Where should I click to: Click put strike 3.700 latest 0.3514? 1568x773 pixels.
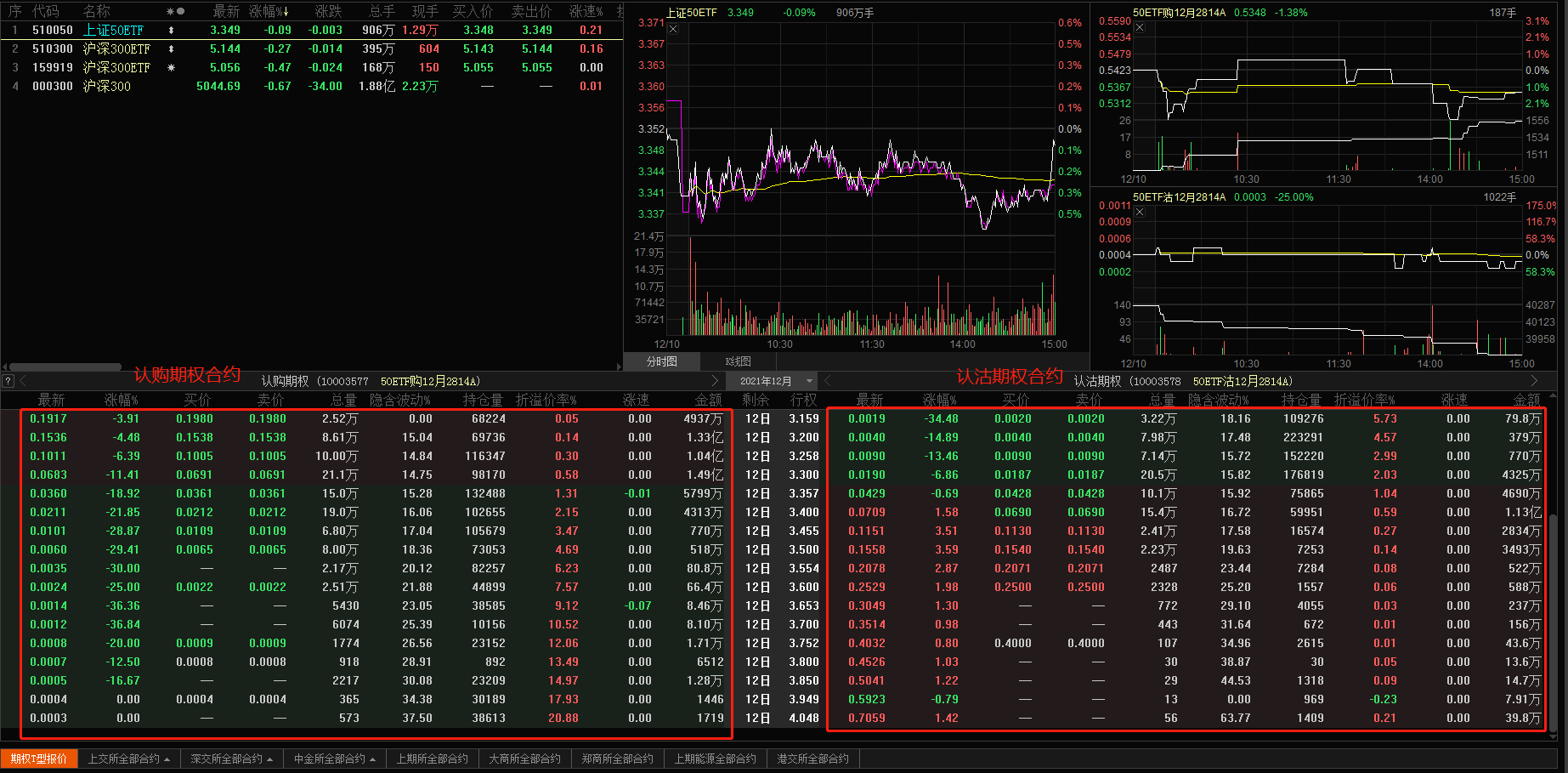click(867, 624)
